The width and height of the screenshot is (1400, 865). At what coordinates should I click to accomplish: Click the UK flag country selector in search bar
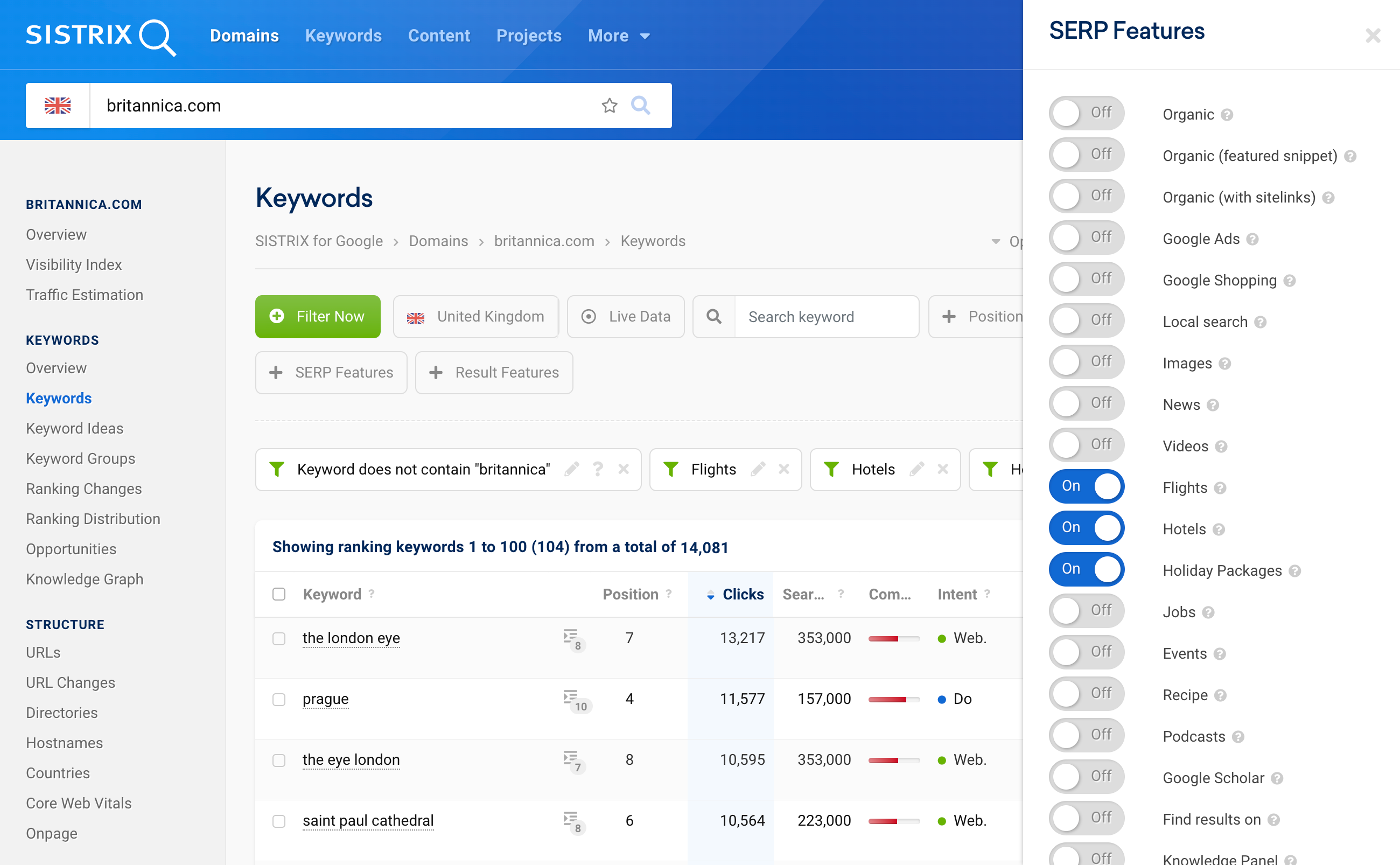58,106
